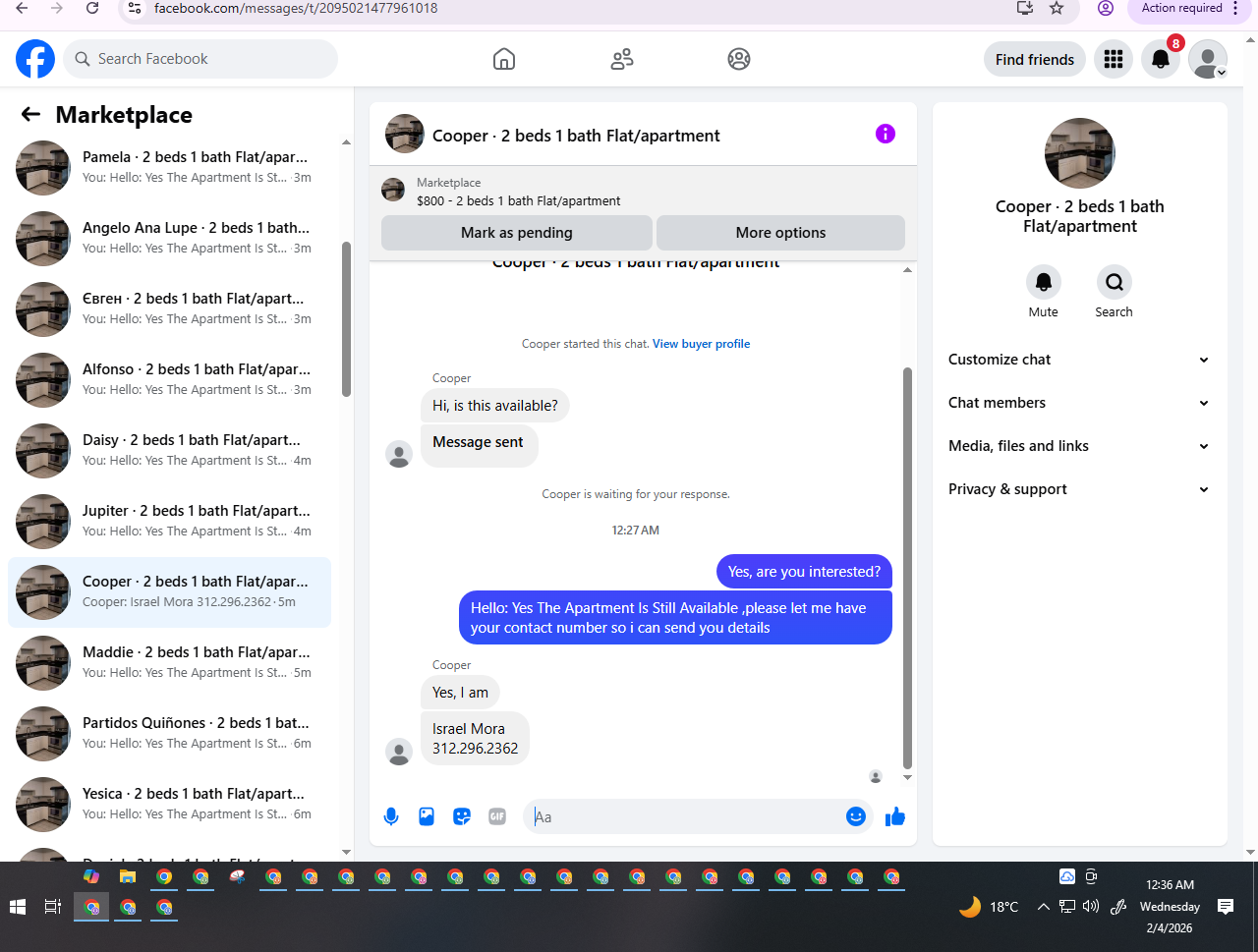
Task: Record a voice clip microphone icon
Action: [x=391, y=816]
